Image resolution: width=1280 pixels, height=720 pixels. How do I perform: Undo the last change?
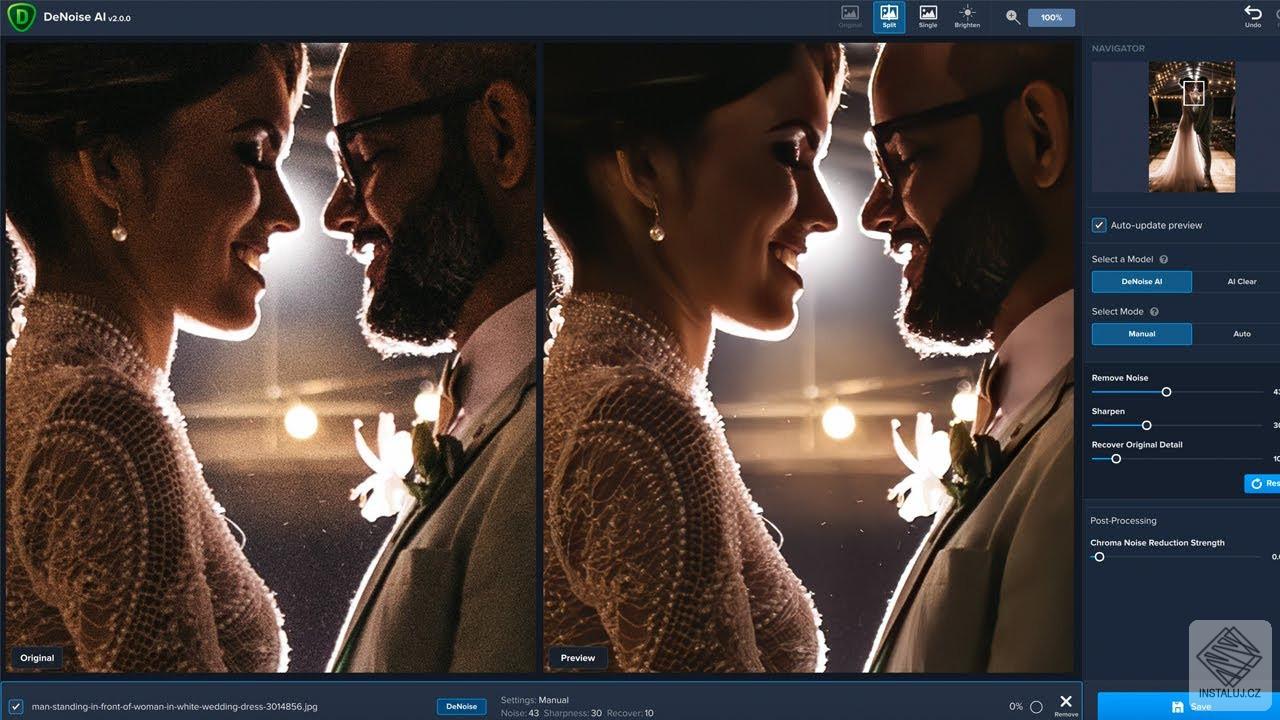click(1253, 16)
